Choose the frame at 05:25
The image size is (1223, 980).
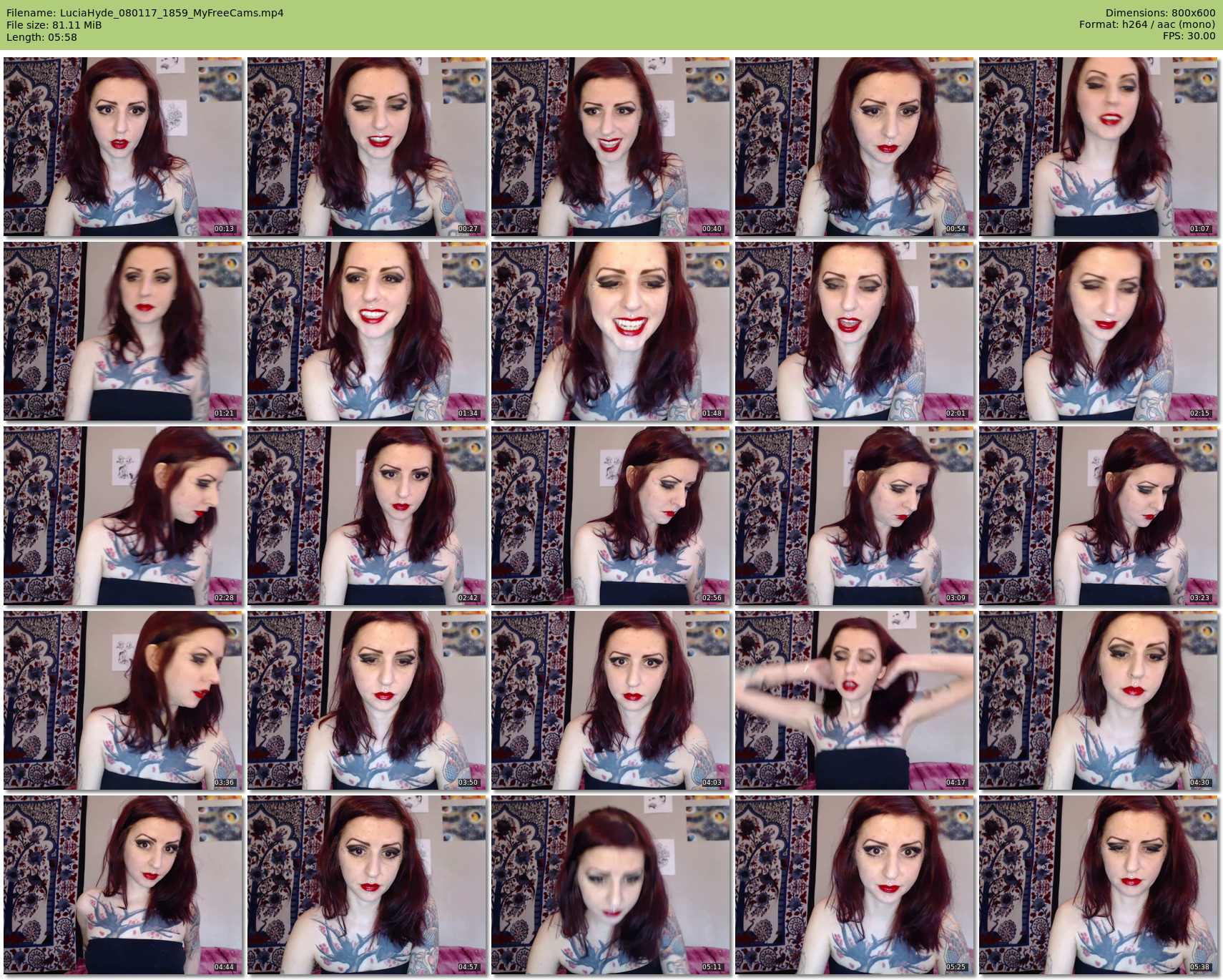tap(854, 885)
